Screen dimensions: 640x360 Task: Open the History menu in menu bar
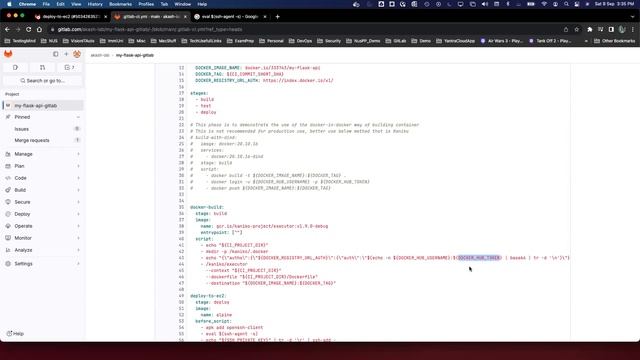pyautogui.click(x=95, y=4)
